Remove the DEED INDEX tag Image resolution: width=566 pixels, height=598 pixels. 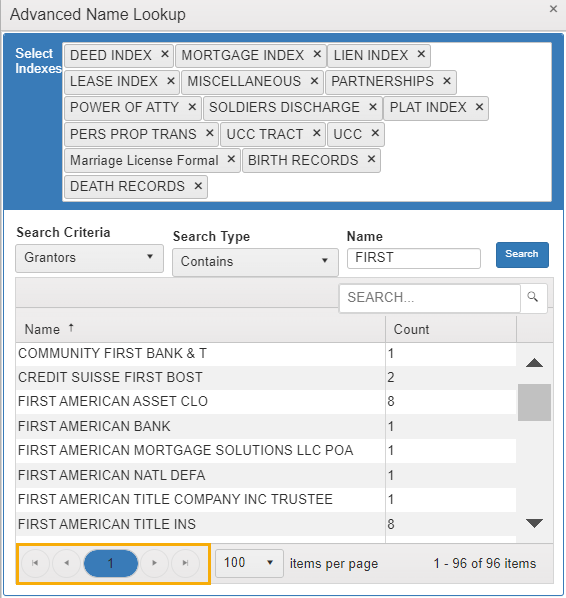164,55
